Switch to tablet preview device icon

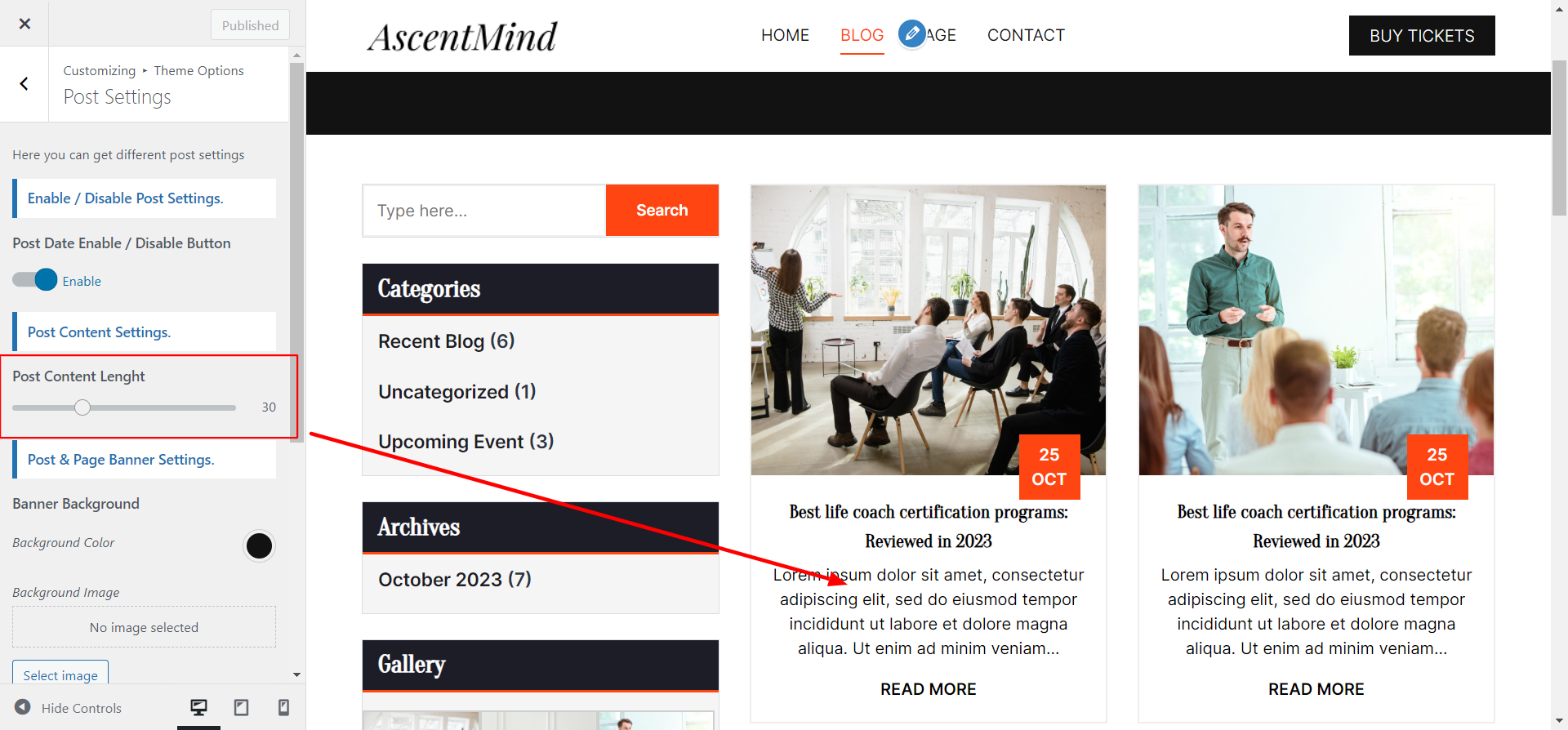(x=242, y=707)
